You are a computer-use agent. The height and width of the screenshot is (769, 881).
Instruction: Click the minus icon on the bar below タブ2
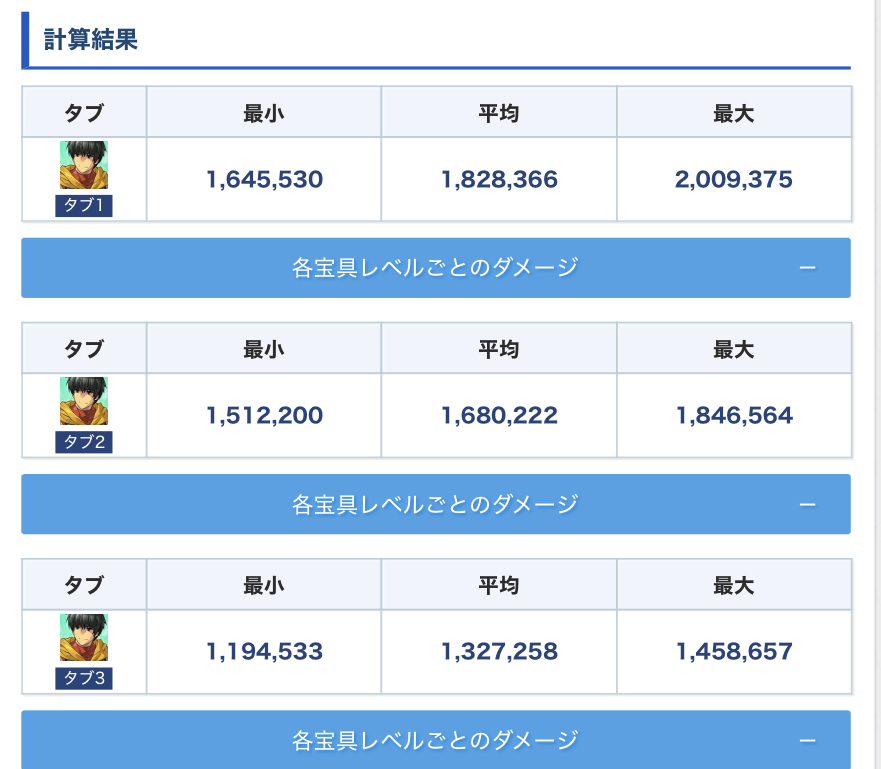pos(808,504)
